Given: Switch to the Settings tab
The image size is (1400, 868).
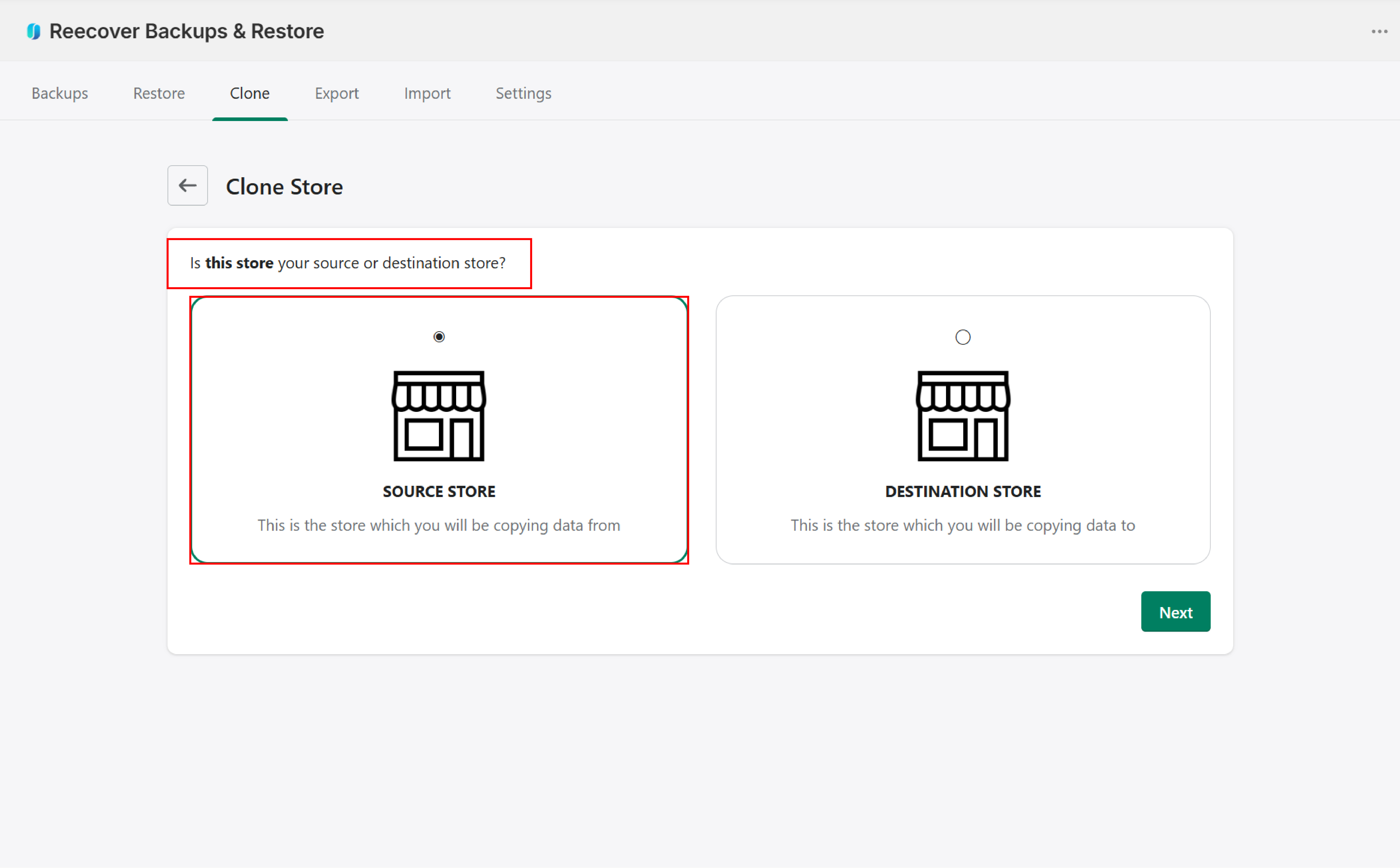Looking at the screenshot, I should (523, 93).
